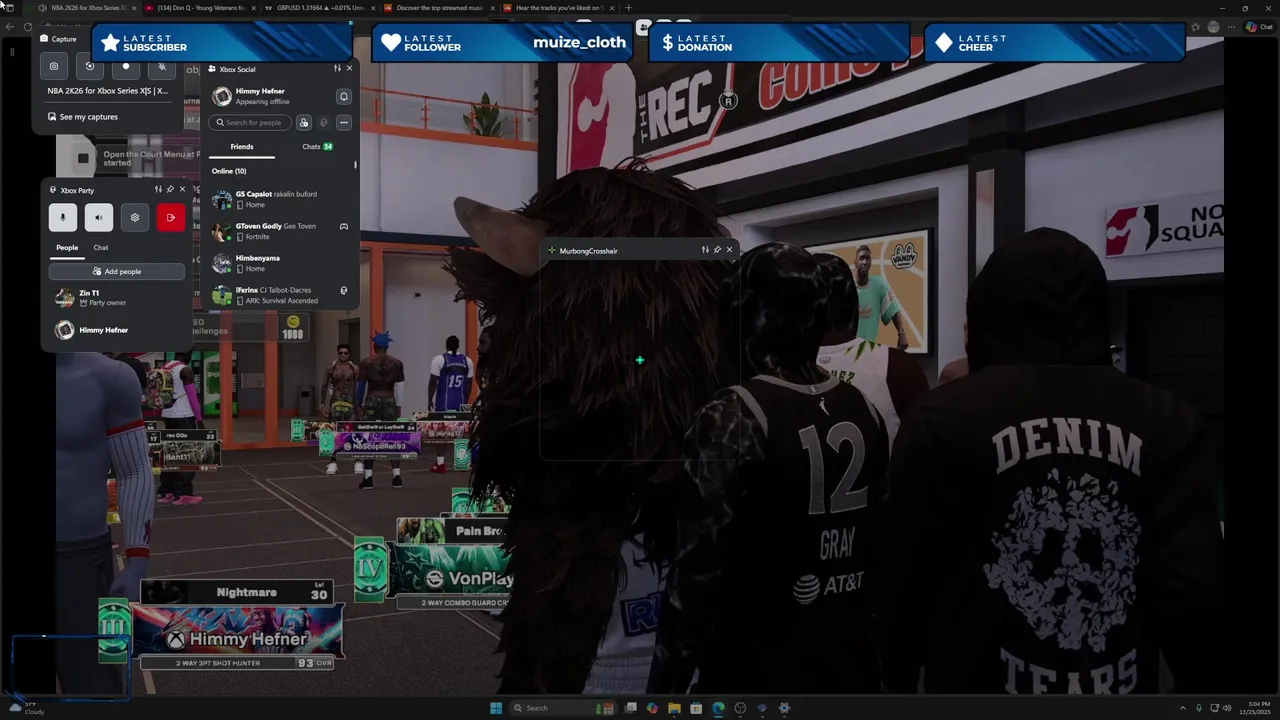This screenshot has width=1280, height=720.
Task: Open friend GToven Godly playing Fortnite
Action: 280,231
